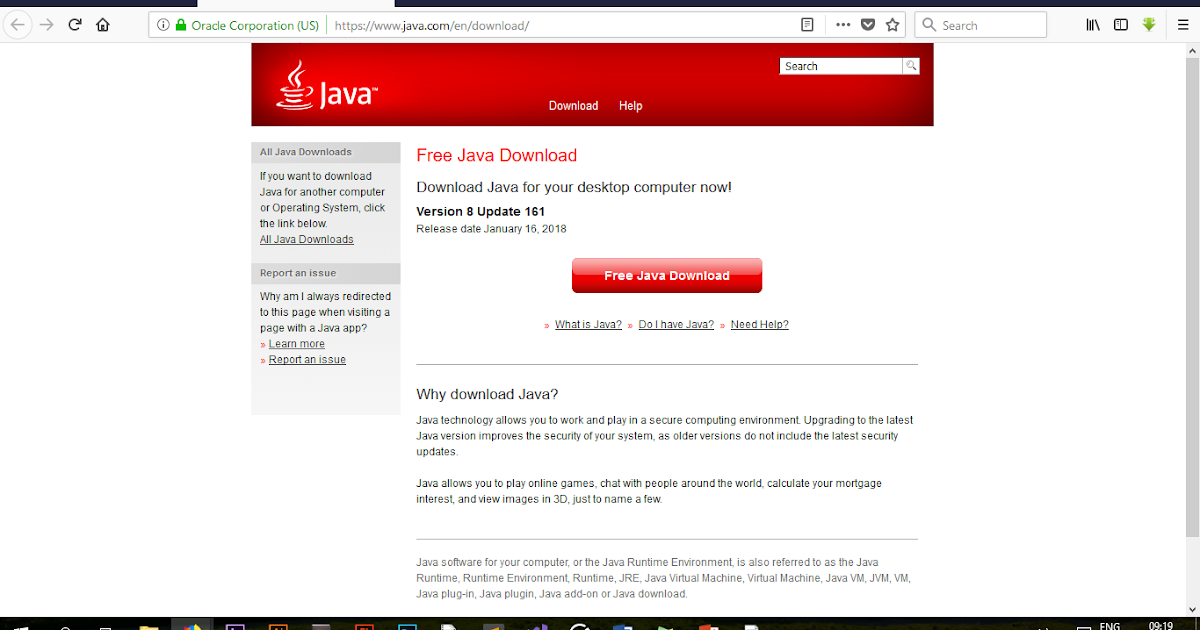Open the back navigation arrow history
The width and height of the screenshot is (1200, 630).
17,24
